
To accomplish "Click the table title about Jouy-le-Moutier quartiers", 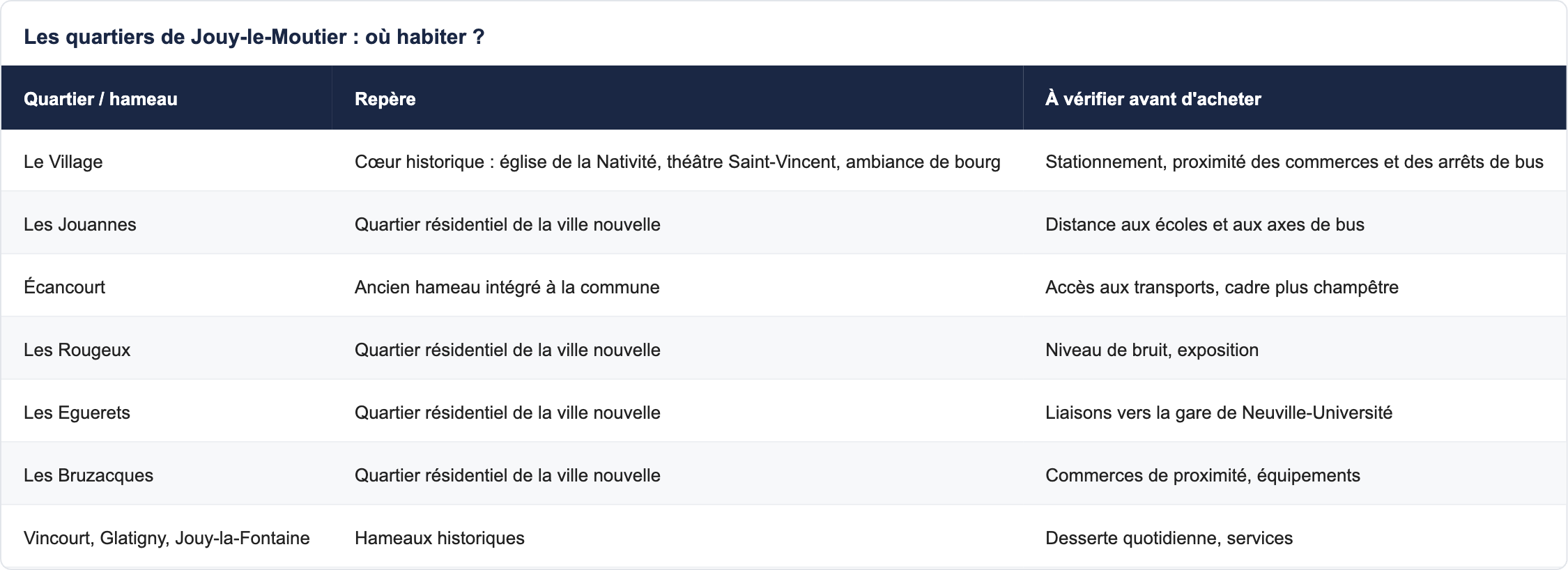I will (254, 37).
